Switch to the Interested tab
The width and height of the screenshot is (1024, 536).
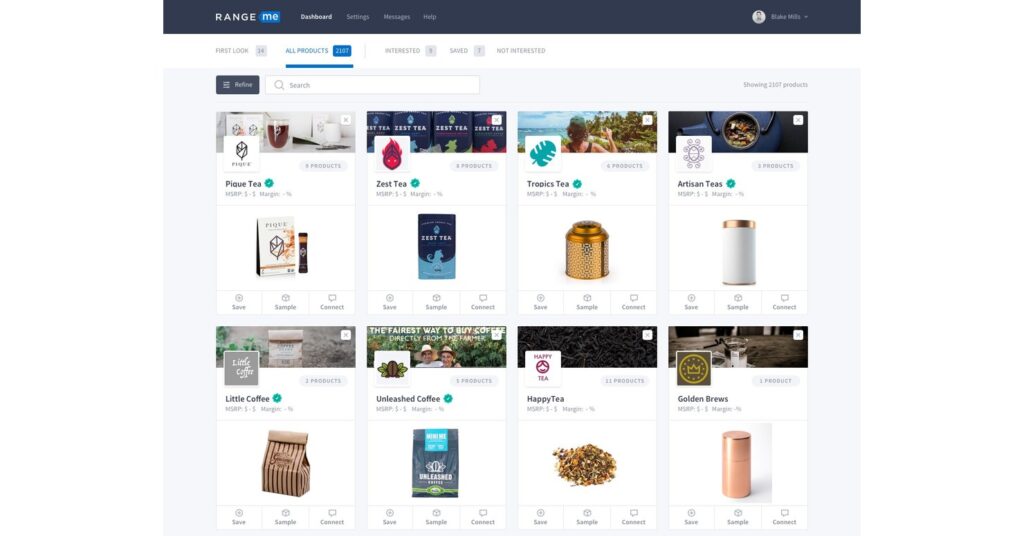coord(409,51)
